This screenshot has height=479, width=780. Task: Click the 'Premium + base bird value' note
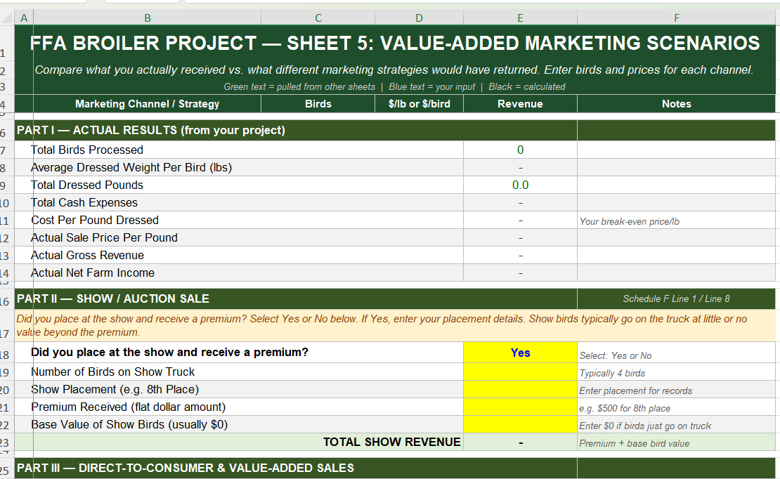click(x=634, y=443)
